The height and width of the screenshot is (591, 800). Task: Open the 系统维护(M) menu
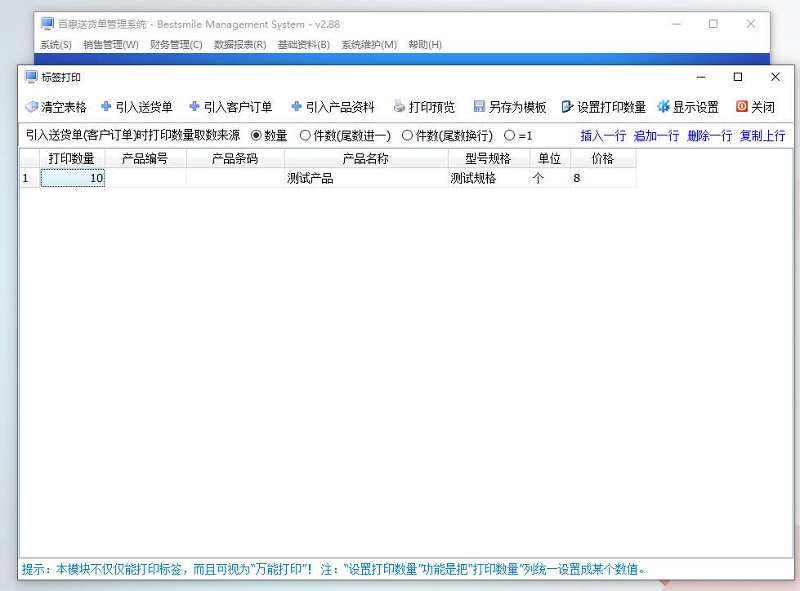tap(369, 45)
